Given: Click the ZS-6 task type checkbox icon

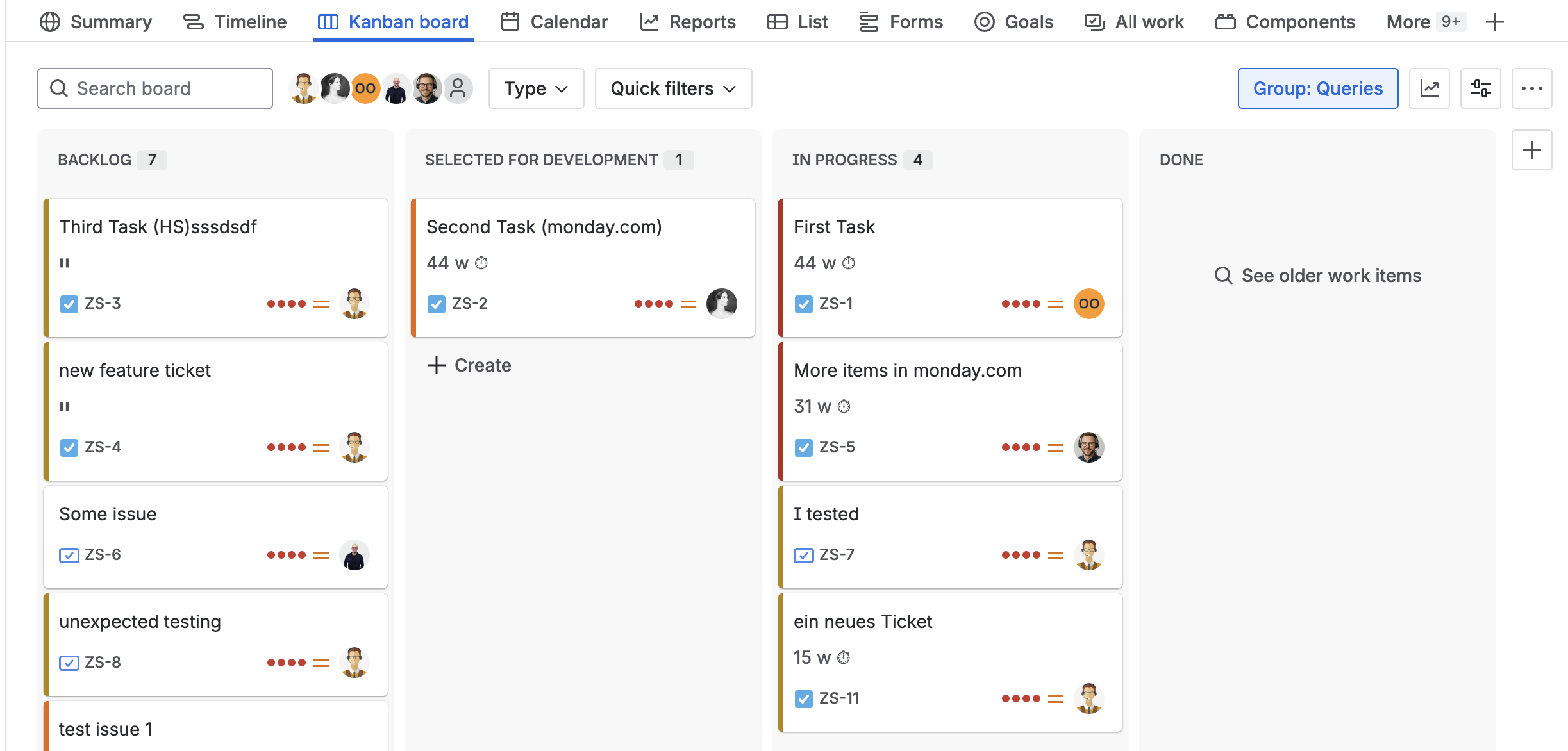Looking at the screenshot, I should (69, 555).
